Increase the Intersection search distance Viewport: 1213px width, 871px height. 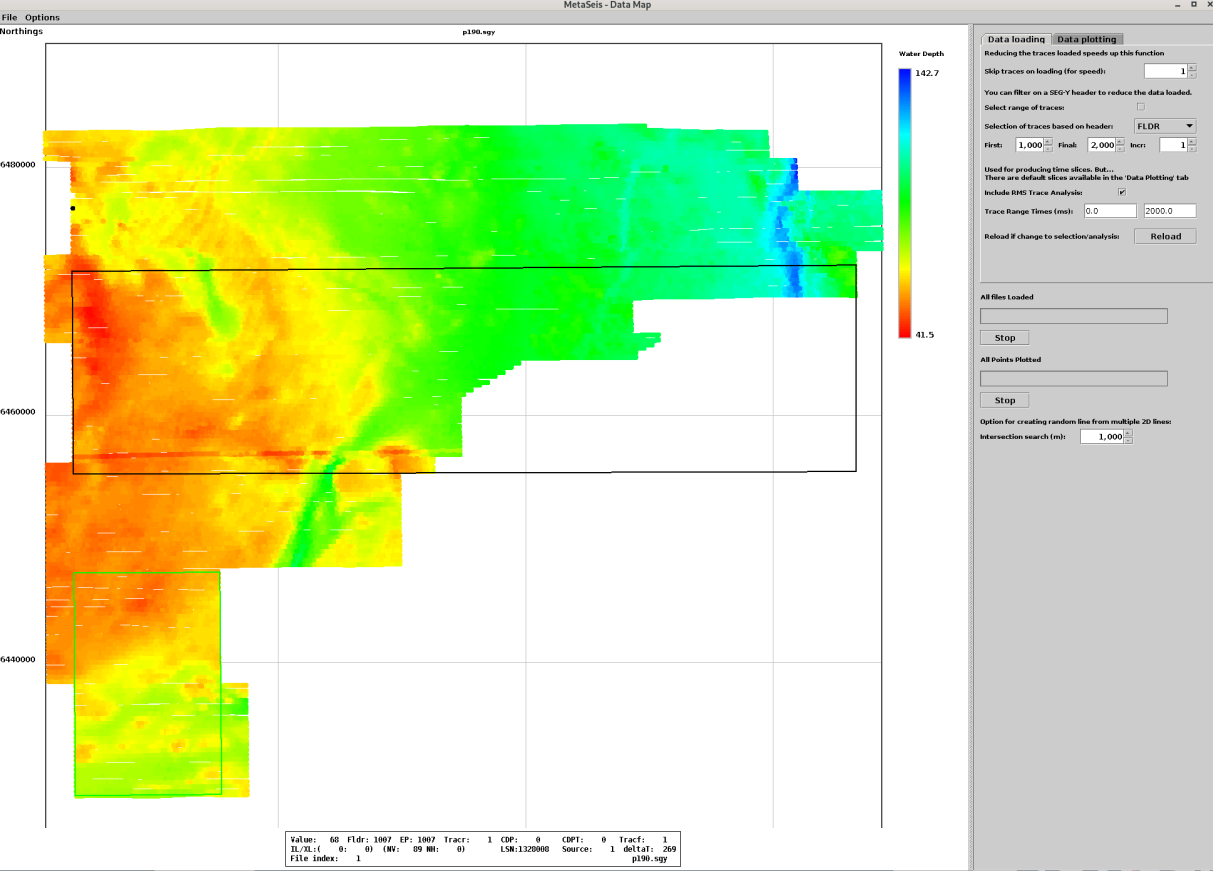(1129, 433)
